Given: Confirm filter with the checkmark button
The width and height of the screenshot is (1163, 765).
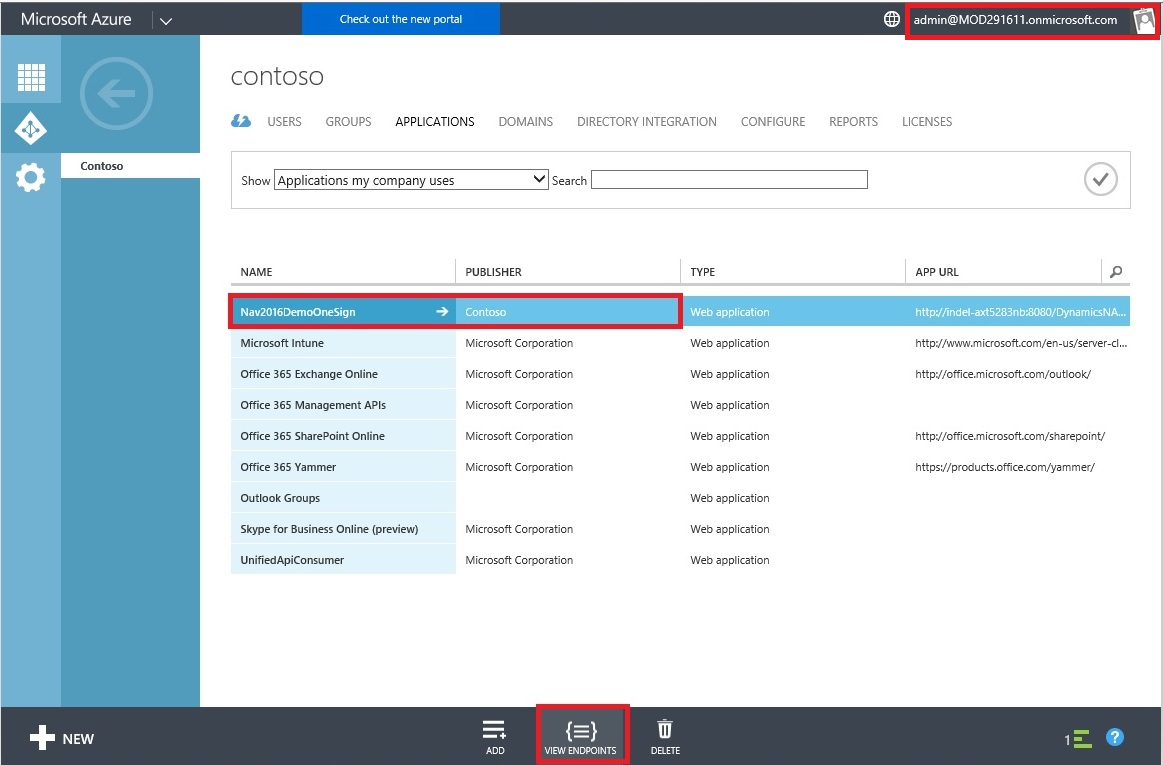Looking at the screenshot, I should pos(1100,180).
